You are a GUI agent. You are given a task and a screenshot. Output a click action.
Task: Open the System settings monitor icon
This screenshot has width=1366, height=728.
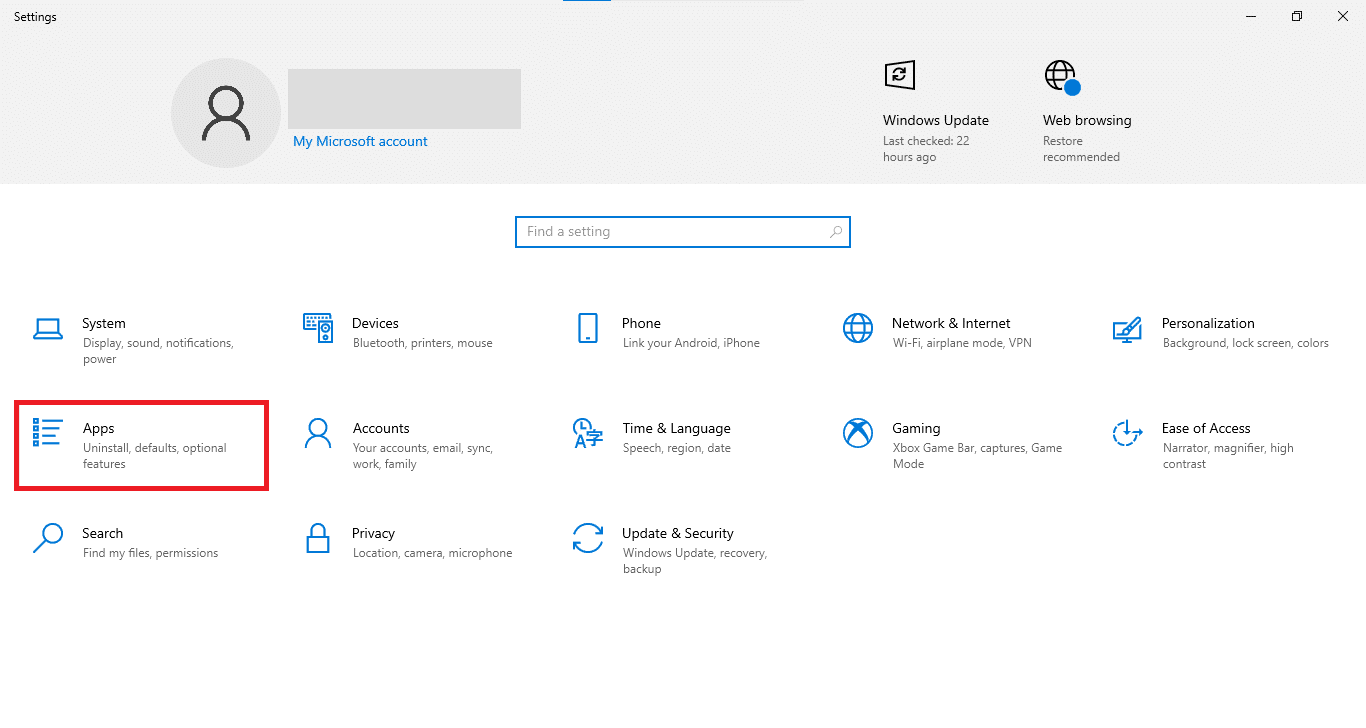(x=47, y=328)
